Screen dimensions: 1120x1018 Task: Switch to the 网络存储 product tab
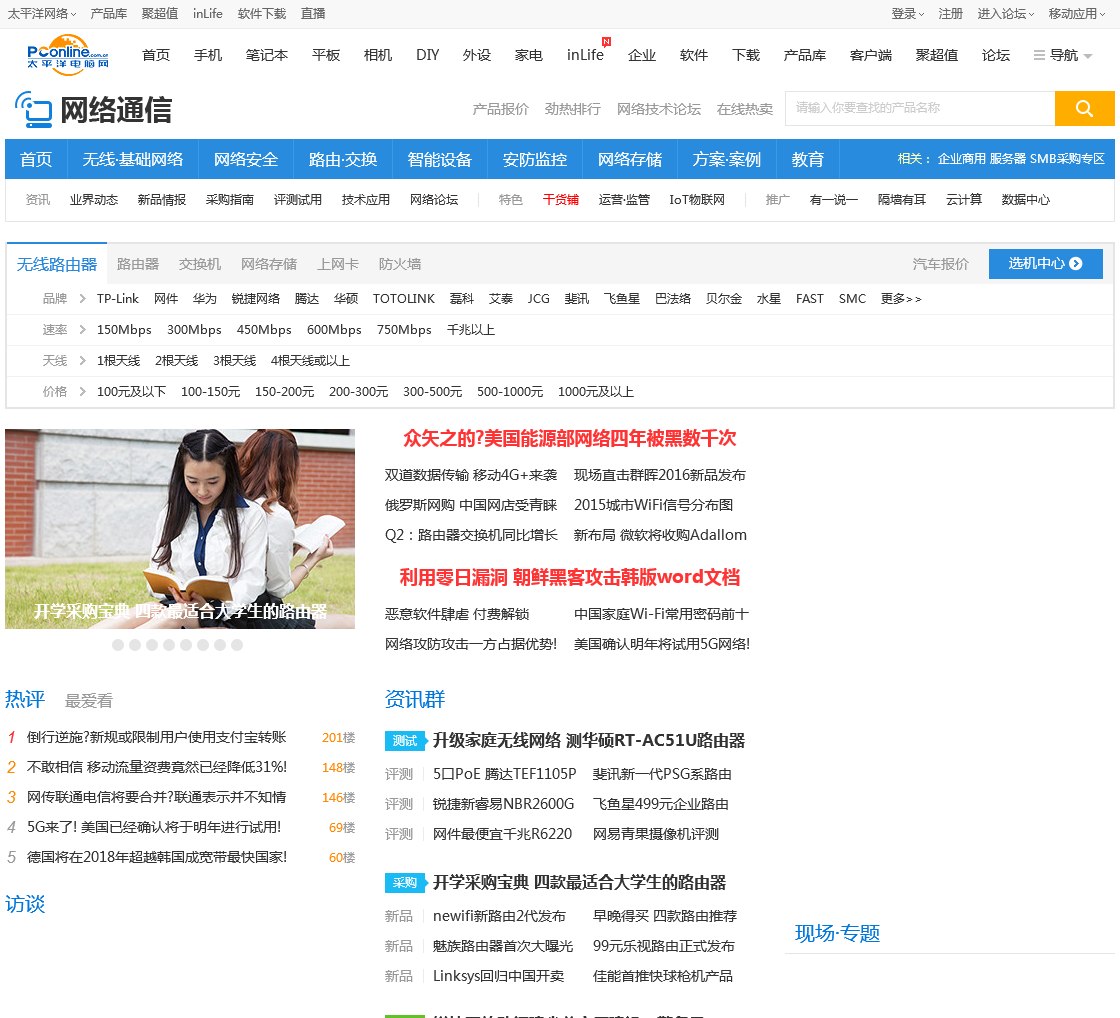pyautogui.click(x=269, y=264)
